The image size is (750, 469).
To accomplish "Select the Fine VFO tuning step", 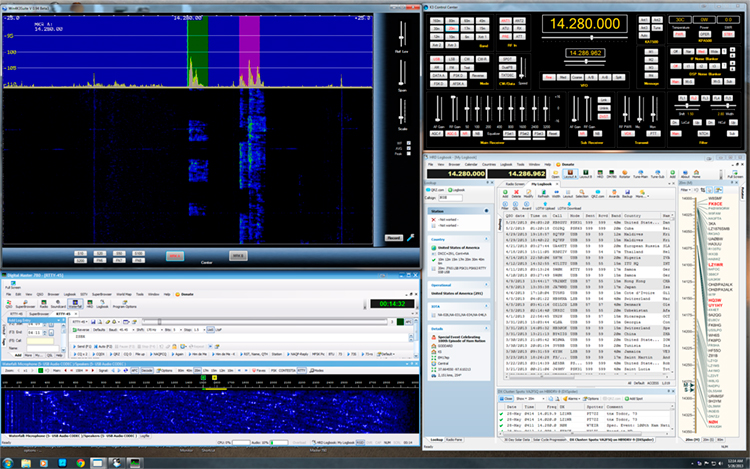I will tap(549, 77).
